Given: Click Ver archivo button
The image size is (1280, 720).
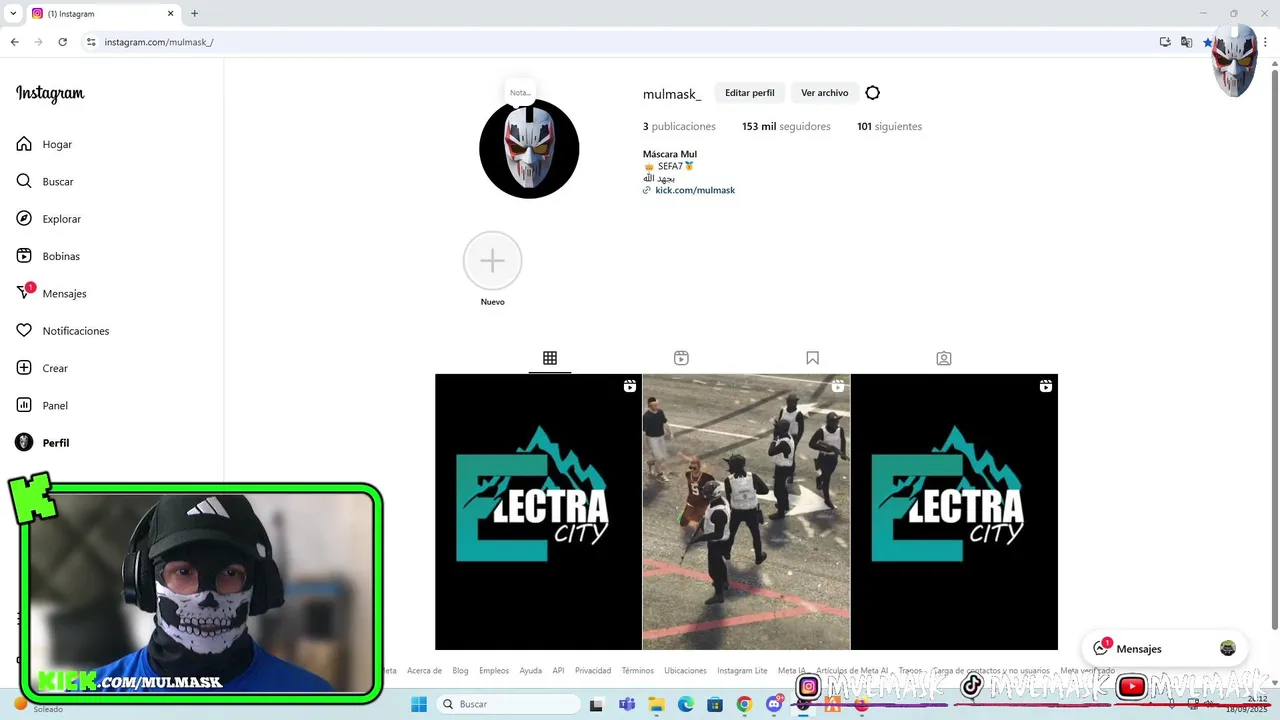Looking at the screenshot, I should pos(824,93).
